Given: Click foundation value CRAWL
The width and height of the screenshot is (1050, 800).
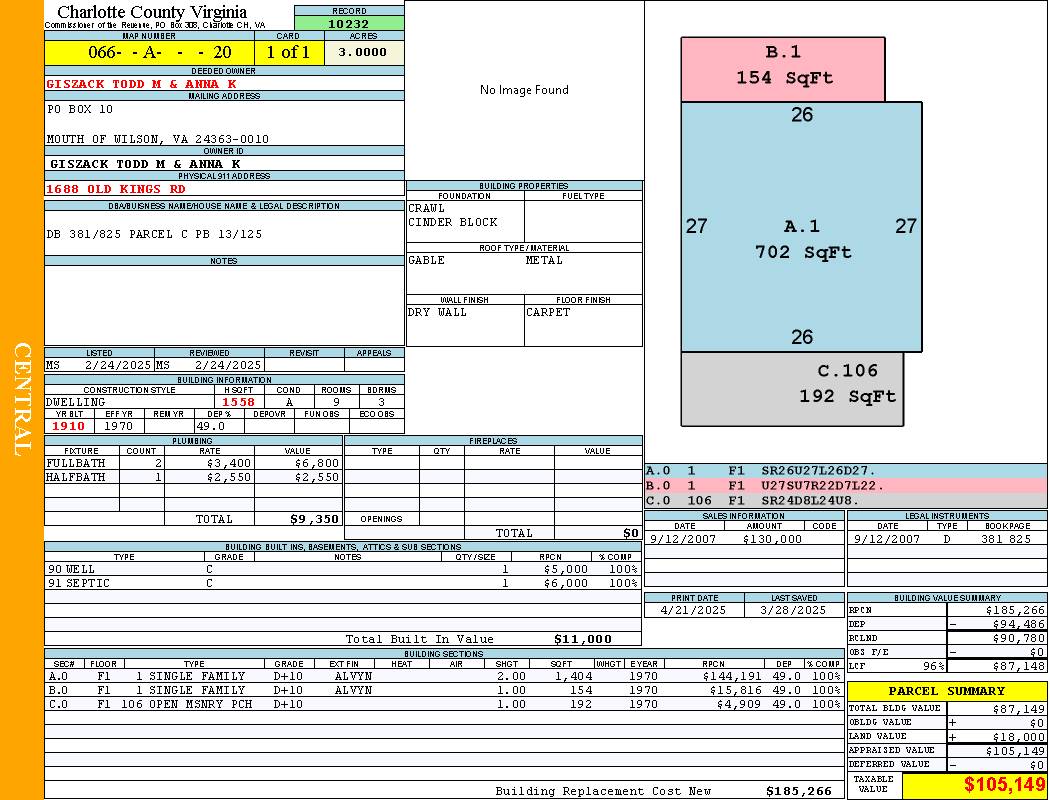Looking at the screenshot, I should point(427,208).
